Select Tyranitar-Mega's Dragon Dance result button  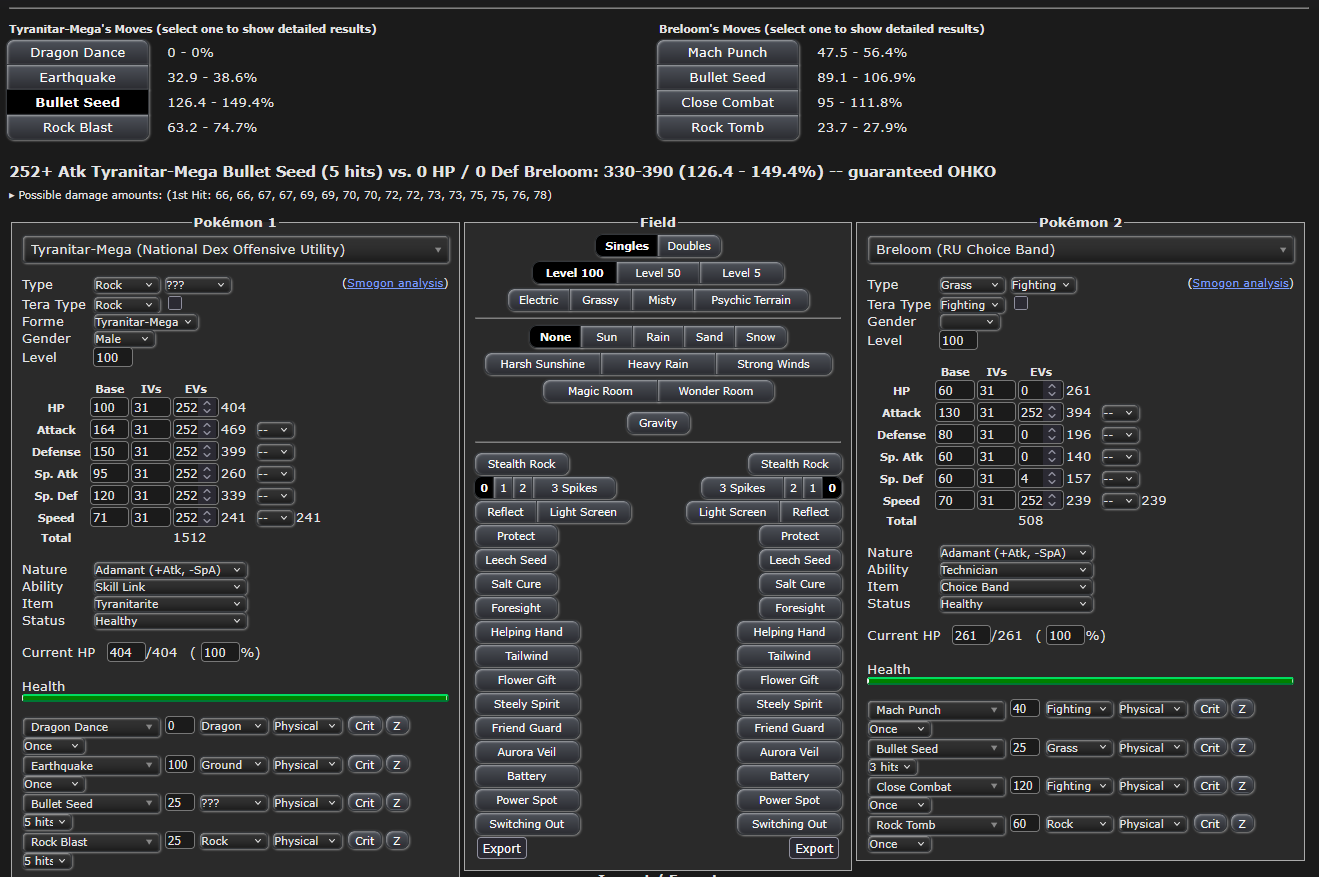[78, 53]
